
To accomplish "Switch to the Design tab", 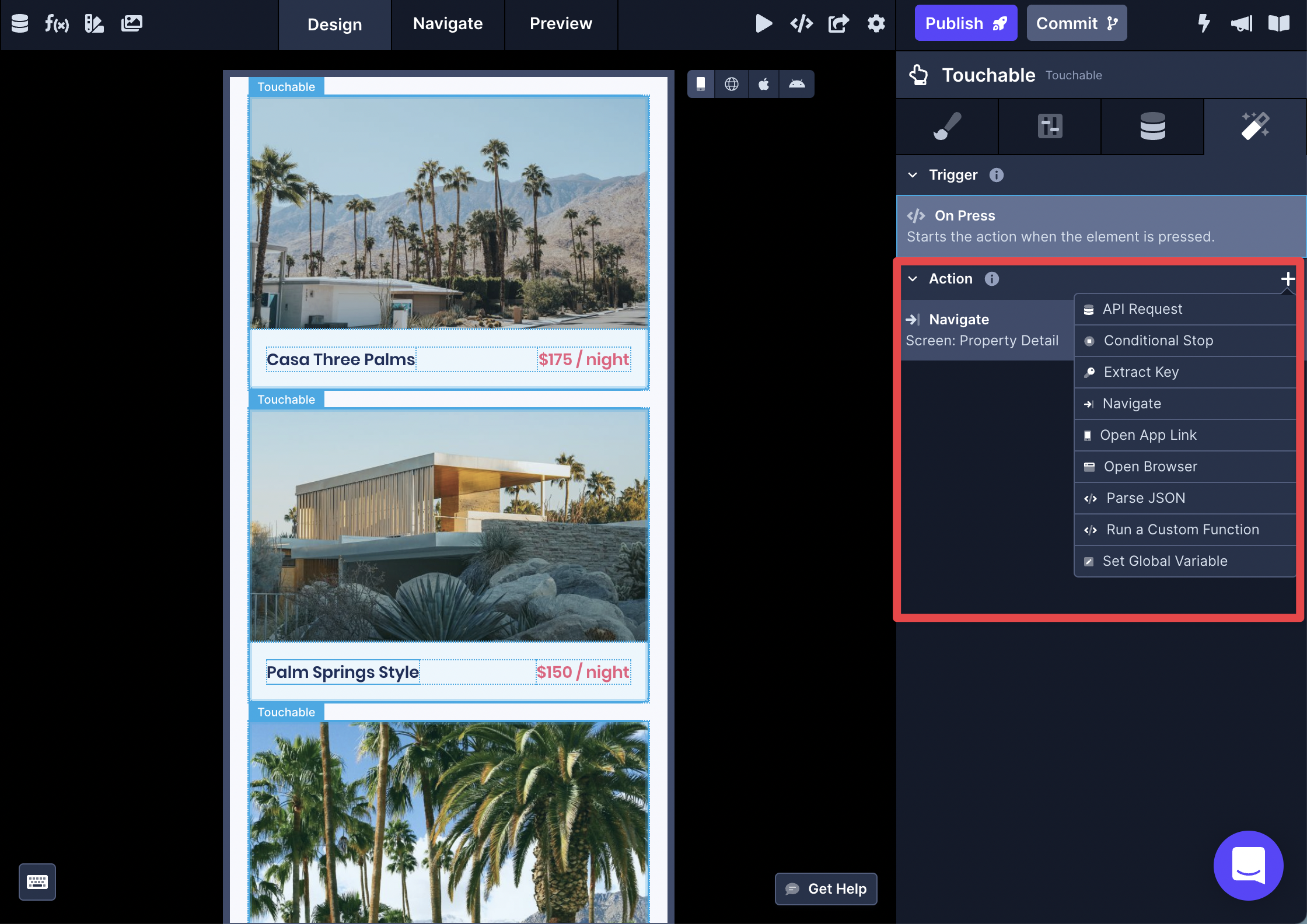I will tap(335, 24).
